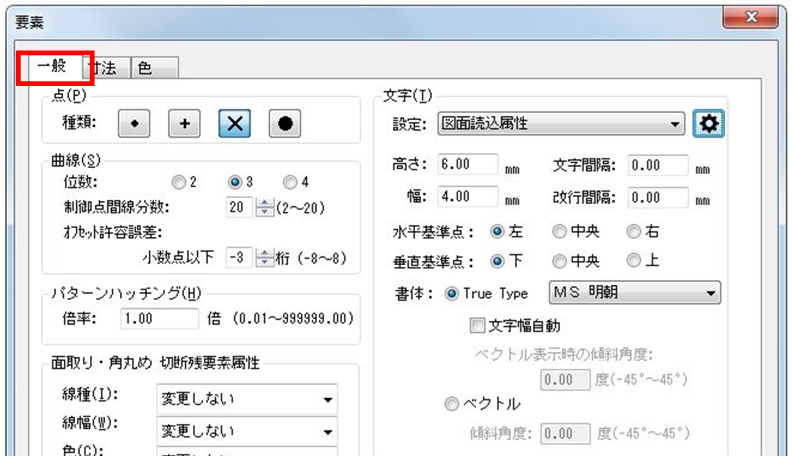The height and width of the screenshot is (460, 793).
Task: Set vertical base point to 上
Action: click(x=633, y=262)
